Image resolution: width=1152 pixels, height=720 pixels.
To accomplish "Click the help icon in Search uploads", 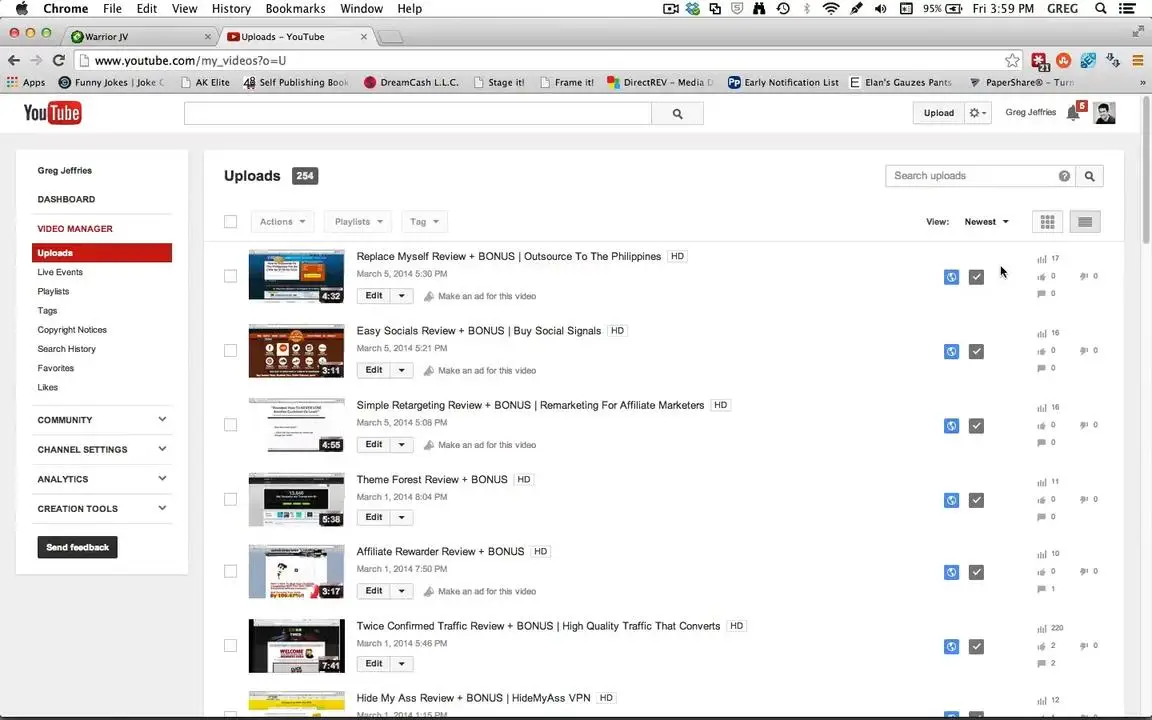I will (x=1064, y=176).
